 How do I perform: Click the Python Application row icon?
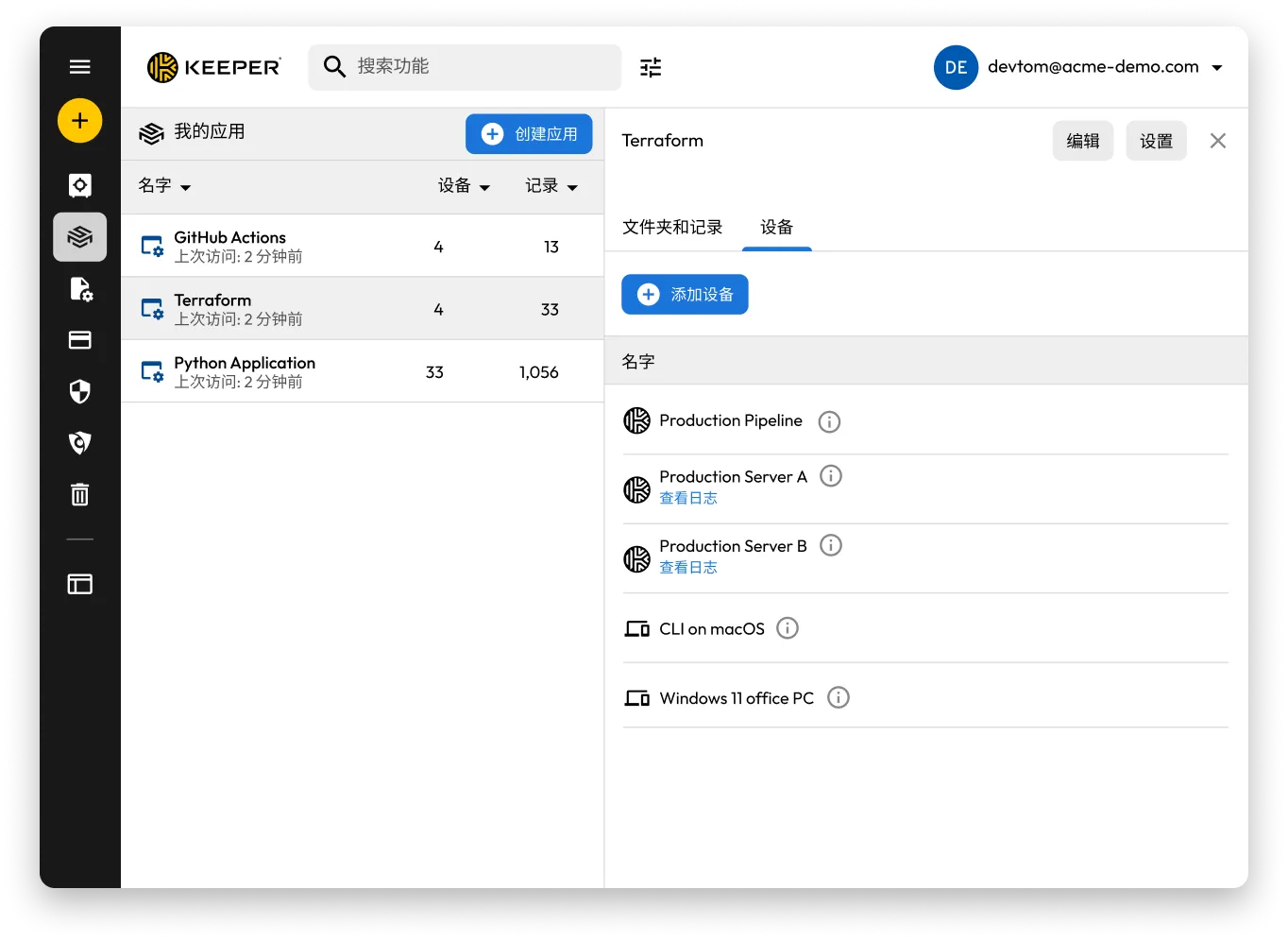152,371
